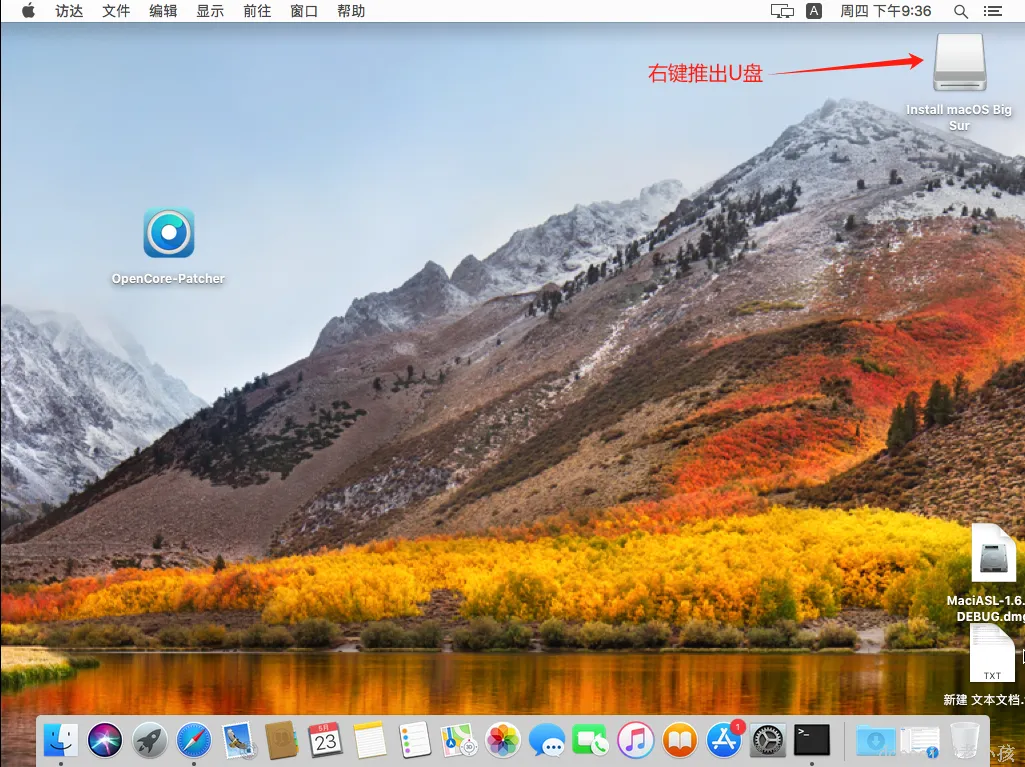Open System Preferences gear icon

click(768, 740)
